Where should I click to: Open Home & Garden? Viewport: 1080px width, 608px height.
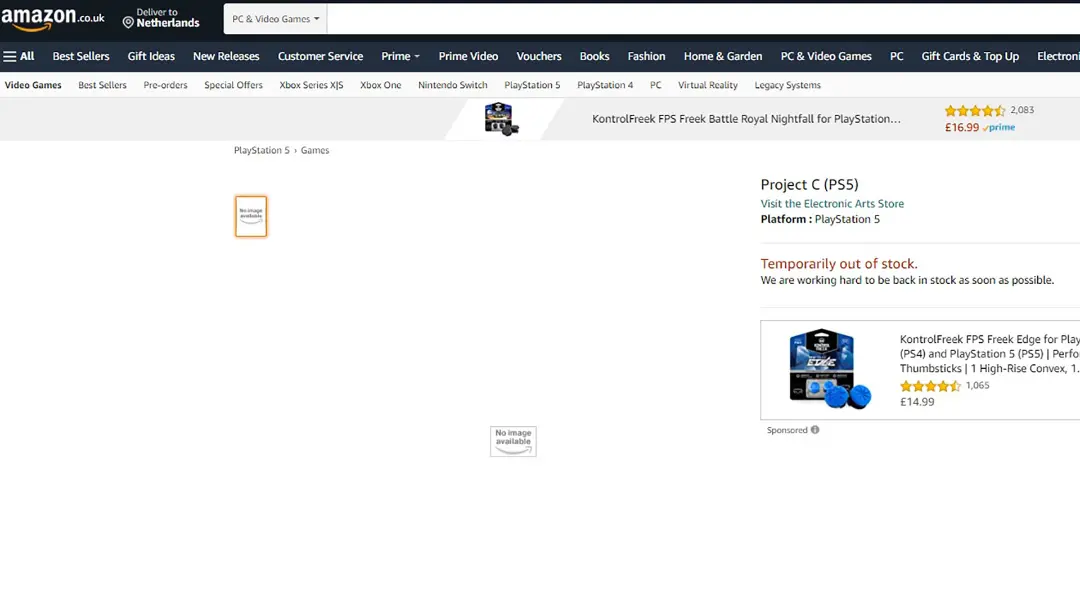[x=723, y=56]
